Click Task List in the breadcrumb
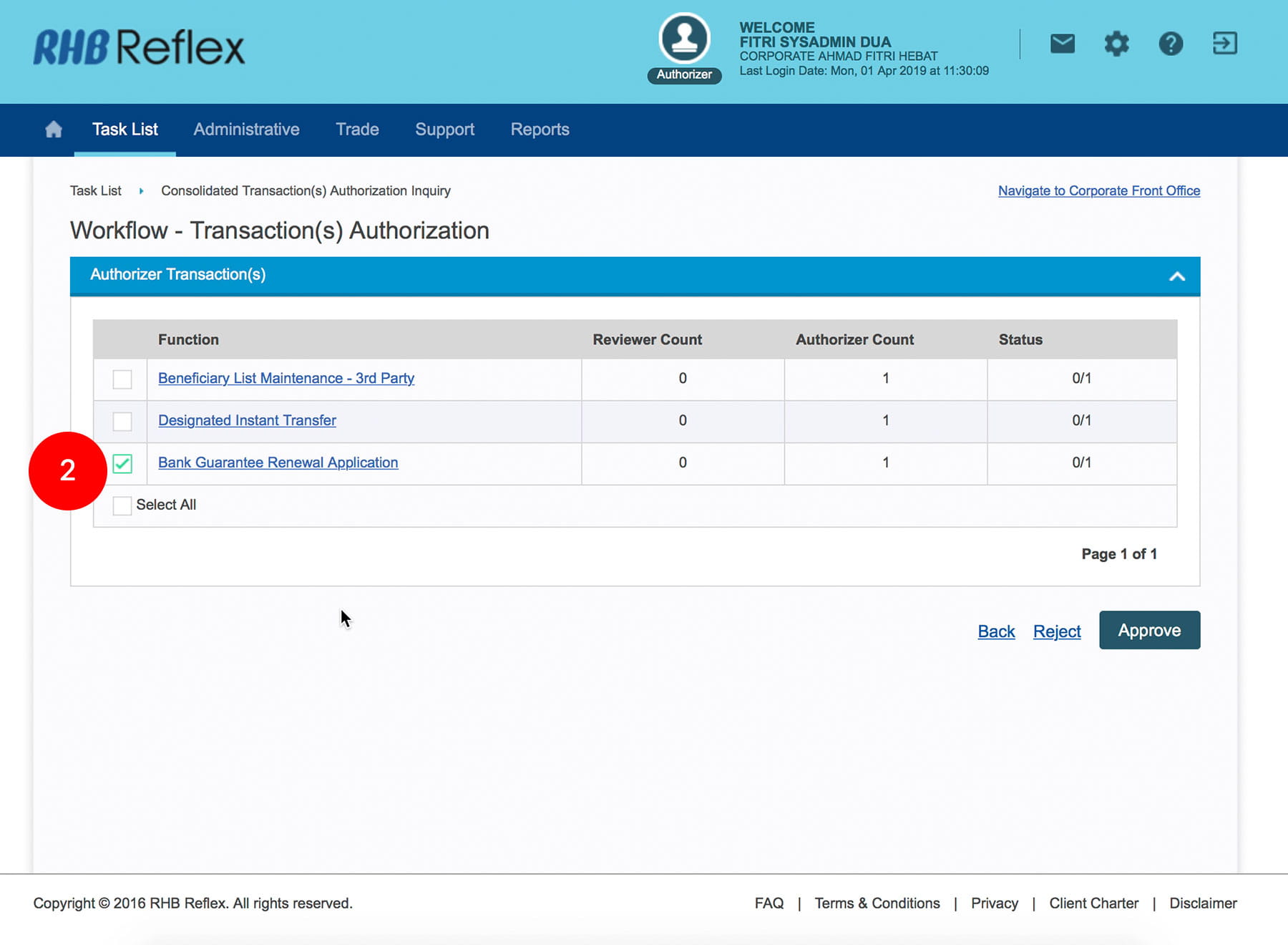 coord(96,191)
